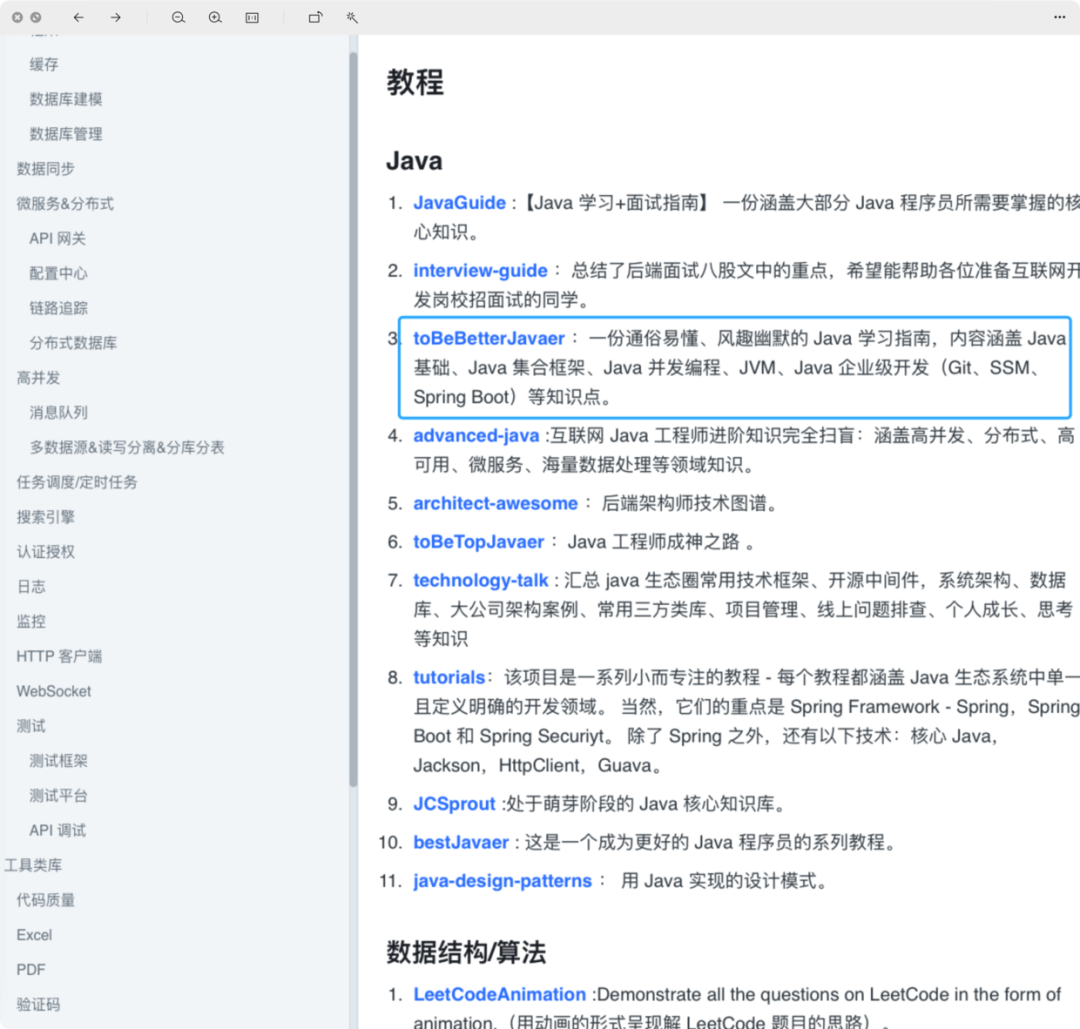Select 消息队列 in the sidebar
Image resolution: width=1080 pixels, height=1029 pixels.
(x=59, y=413)
